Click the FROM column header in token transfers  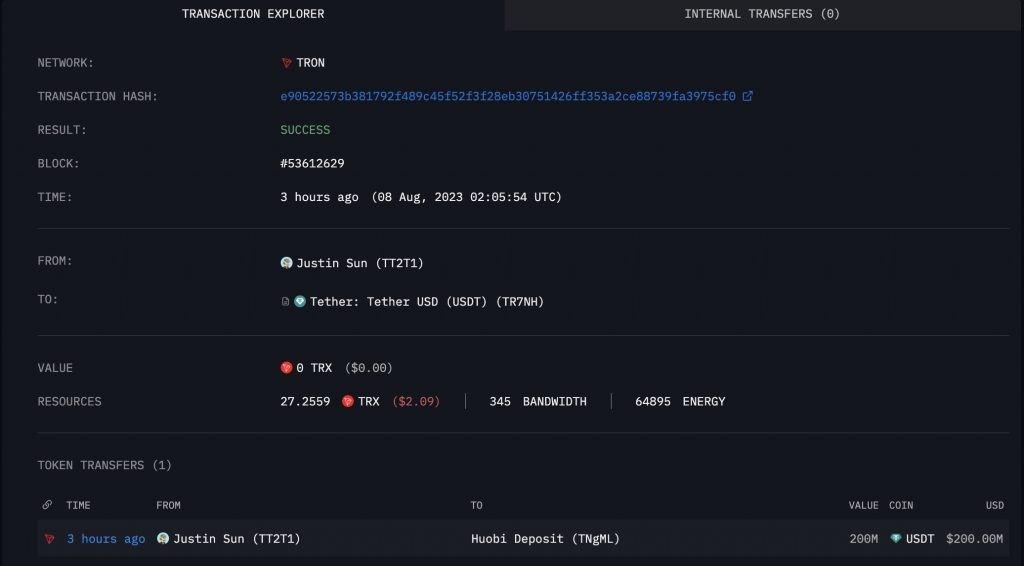coord(168,505)
